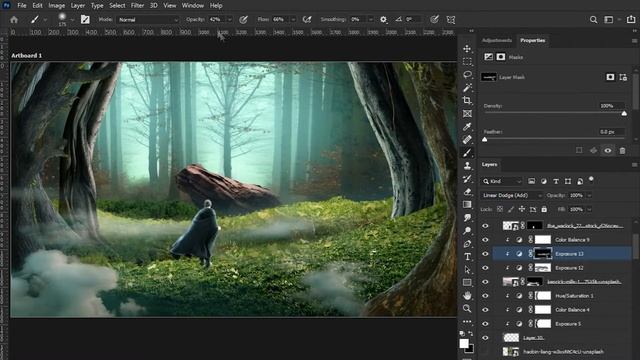Adjust the mask Feather slider handle

point(484,140)
